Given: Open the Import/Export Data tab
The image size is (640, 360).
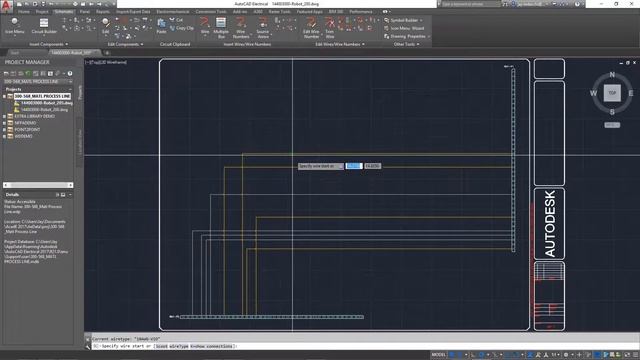Looking at the screenshot, I should click(x=133, y=11).
